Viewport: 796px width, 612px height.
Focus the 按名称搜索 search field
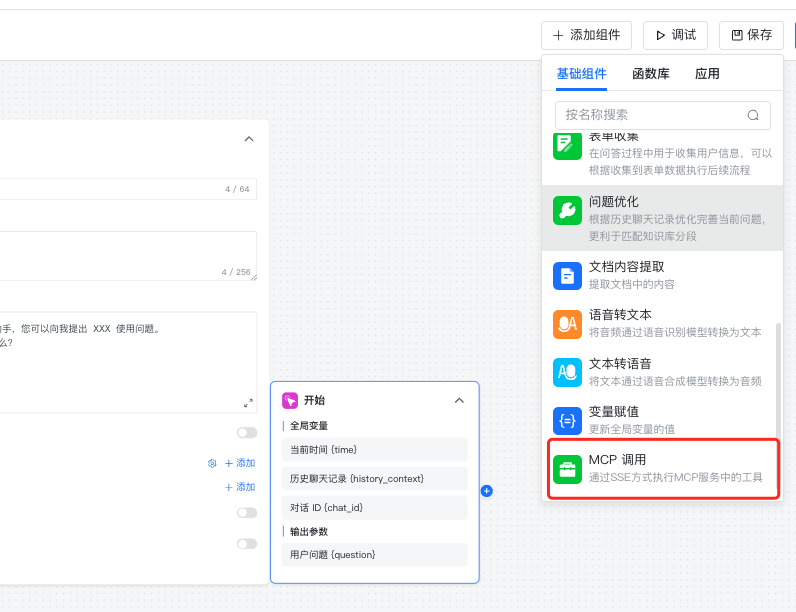pyautogui.click(x=650, y=115)
